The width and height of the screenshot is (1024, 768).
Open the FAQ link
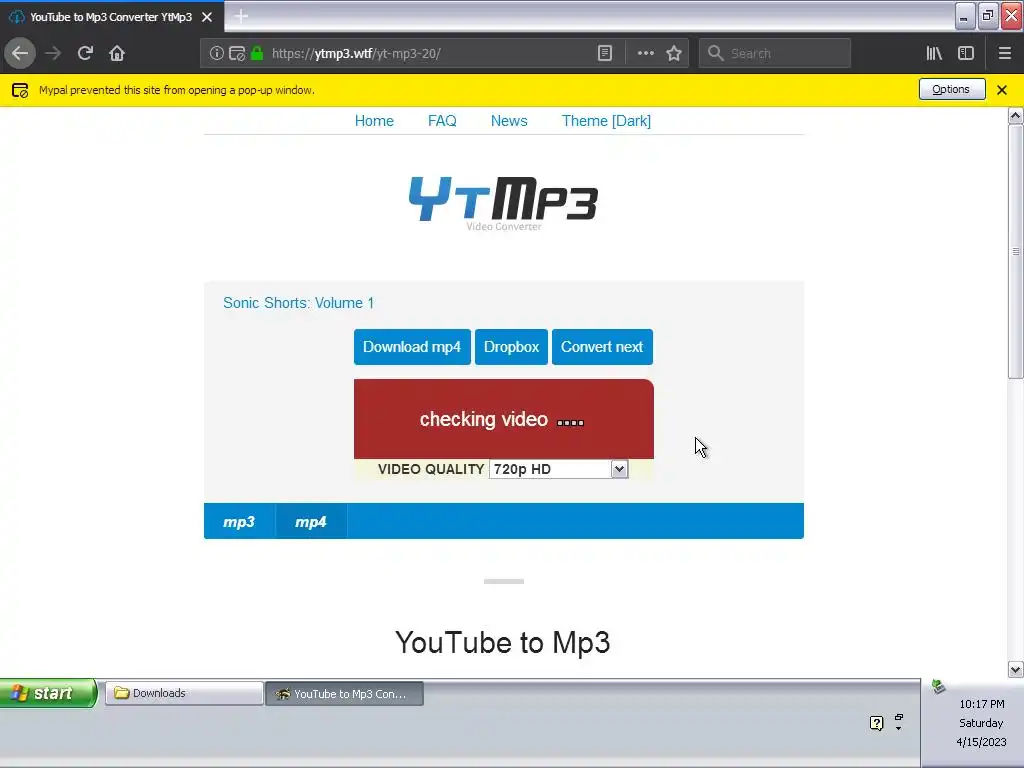[x=442, y=121]
